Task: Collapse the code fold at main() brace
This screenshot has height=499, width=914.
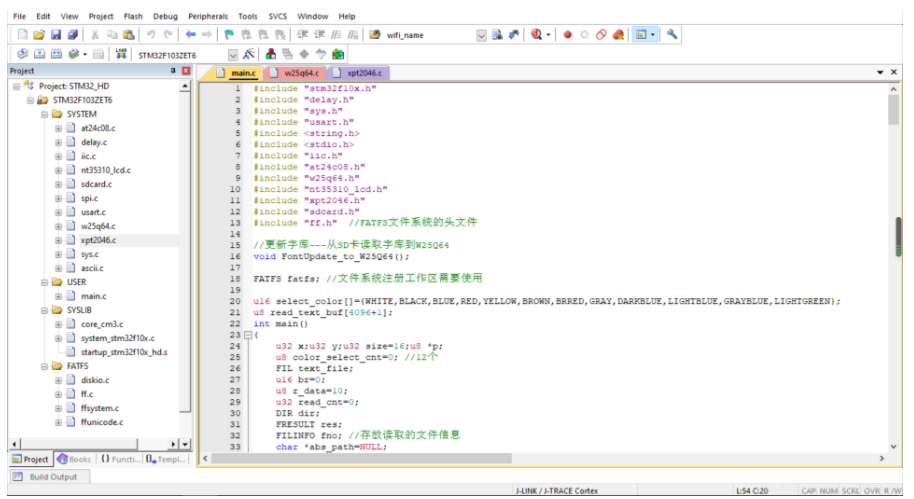Action: coord(248,335)
